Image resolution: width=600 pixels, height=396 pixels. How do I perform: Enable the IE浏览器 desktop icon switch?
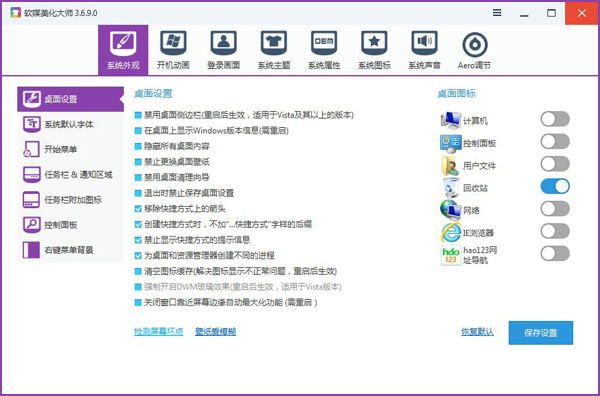point(555,231)
